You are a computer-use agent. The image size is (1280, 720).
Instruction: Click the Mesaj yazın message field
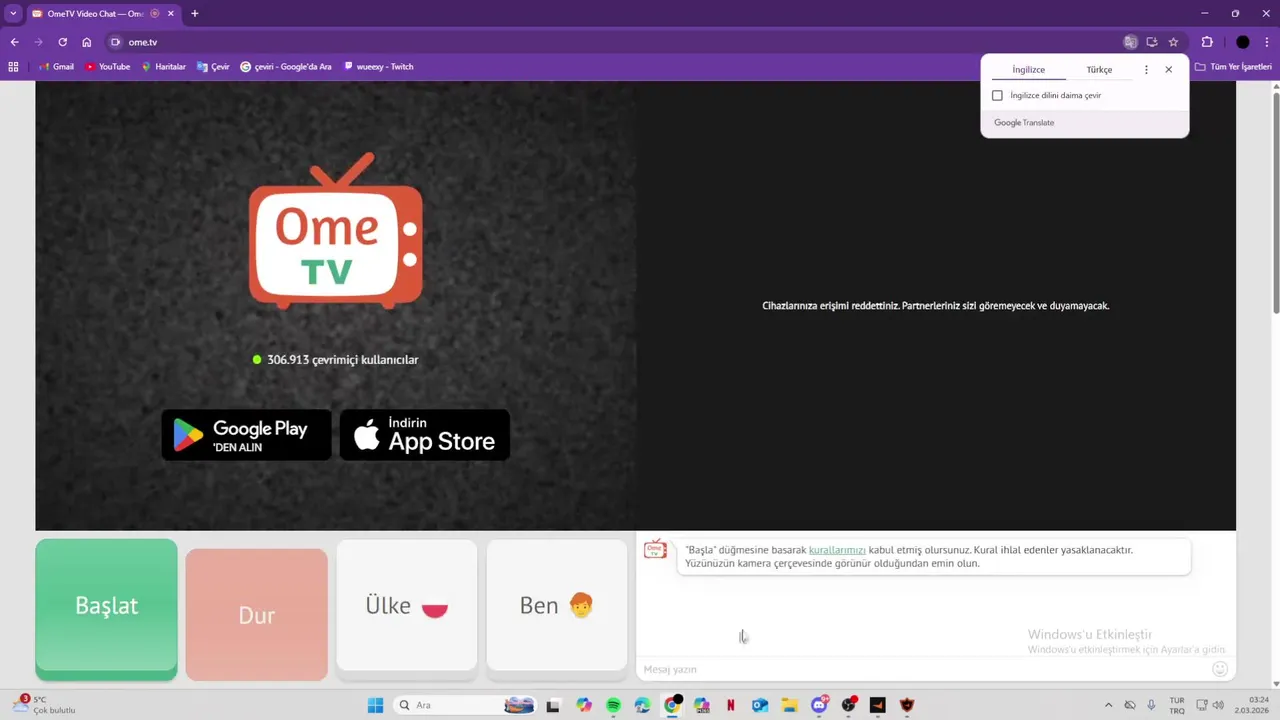[922, 669]
